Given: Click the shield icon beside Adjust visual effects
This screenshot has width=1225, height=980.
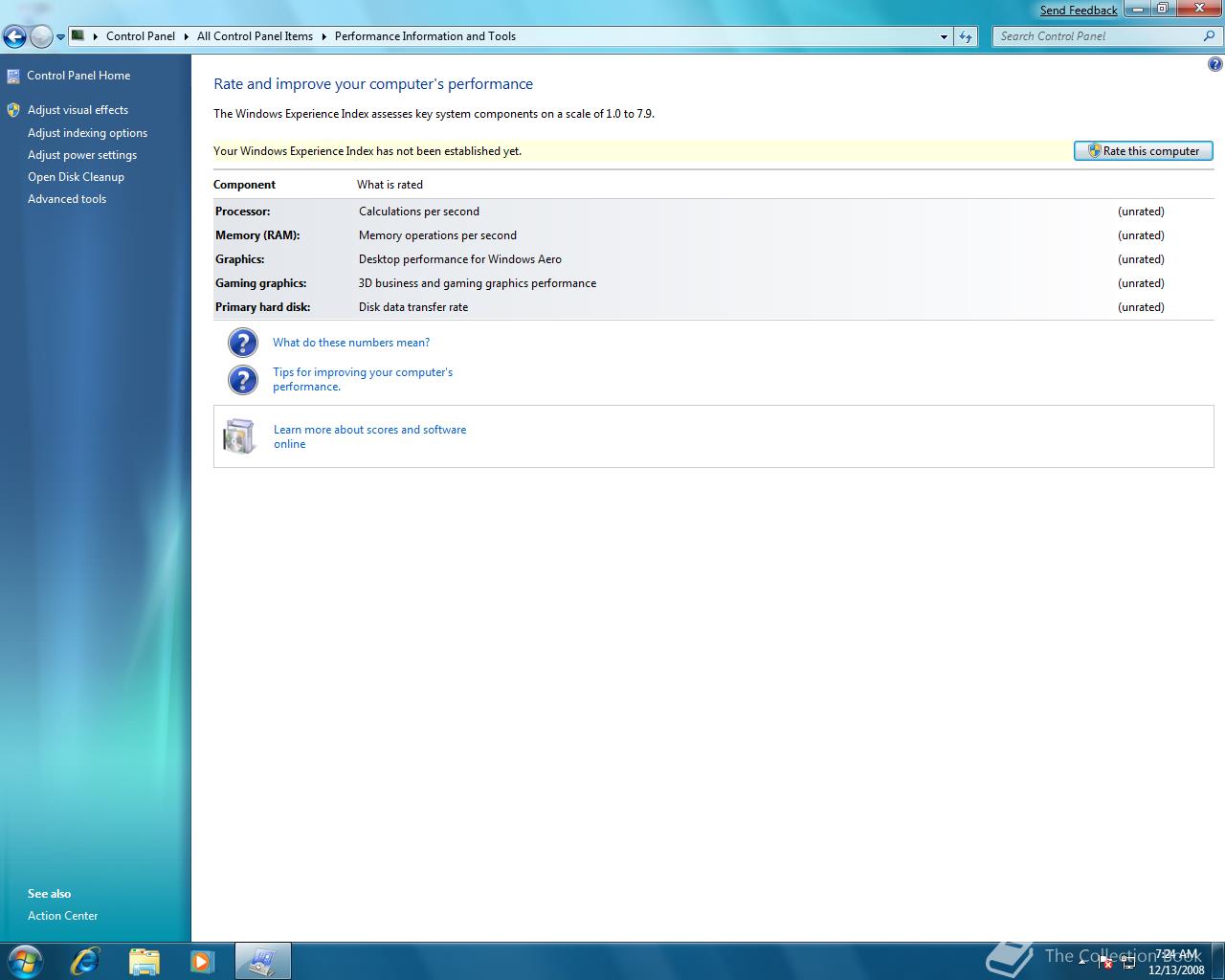Looking at the screenshot, I should pyautogui.click(x=13, y=110).
